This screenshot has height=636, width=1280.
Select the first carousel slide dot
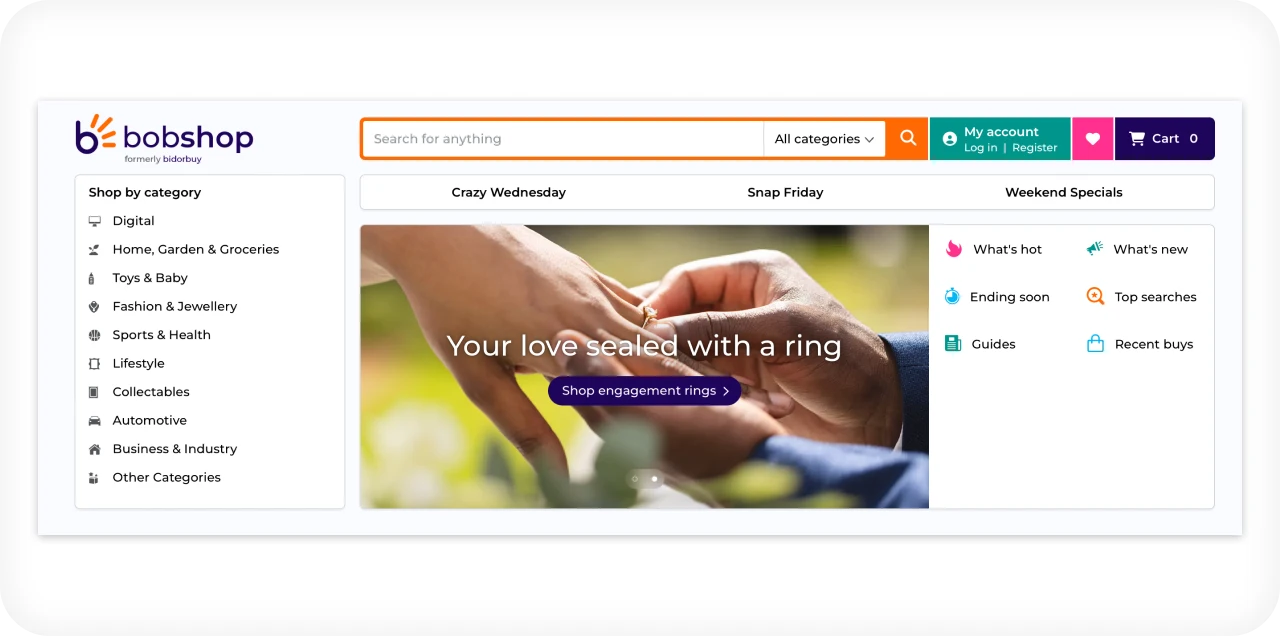[635, 479]
